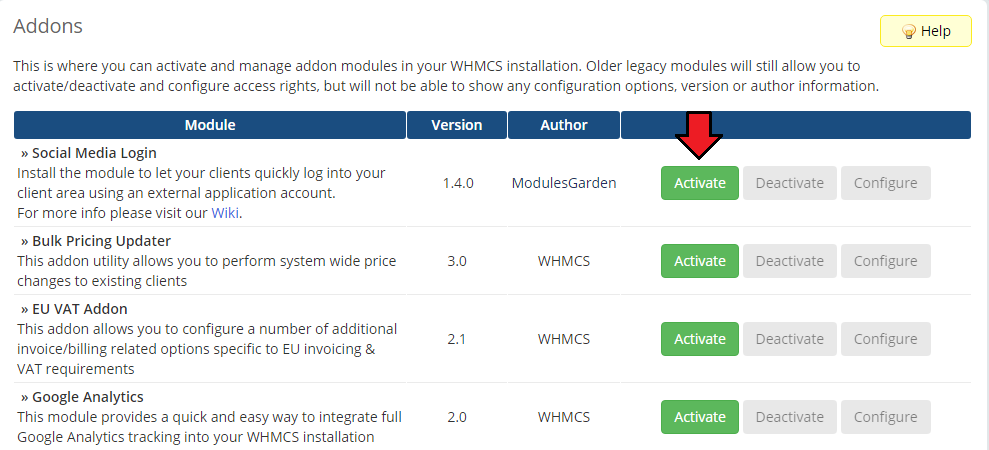Image resolution: width=989 pixels, height=450 pixels.
Task: Configure the EU VAT Addon
Action: click(886, 339)
